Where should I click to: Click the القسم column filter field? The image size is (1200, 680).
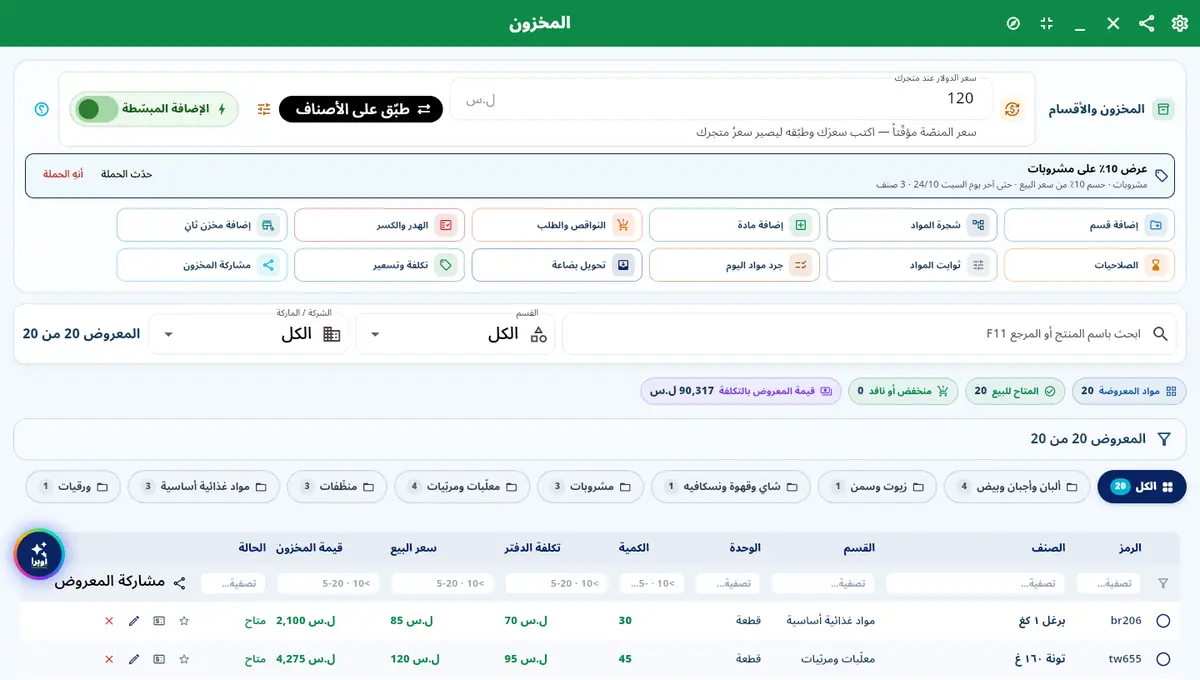tap(823, 583)
